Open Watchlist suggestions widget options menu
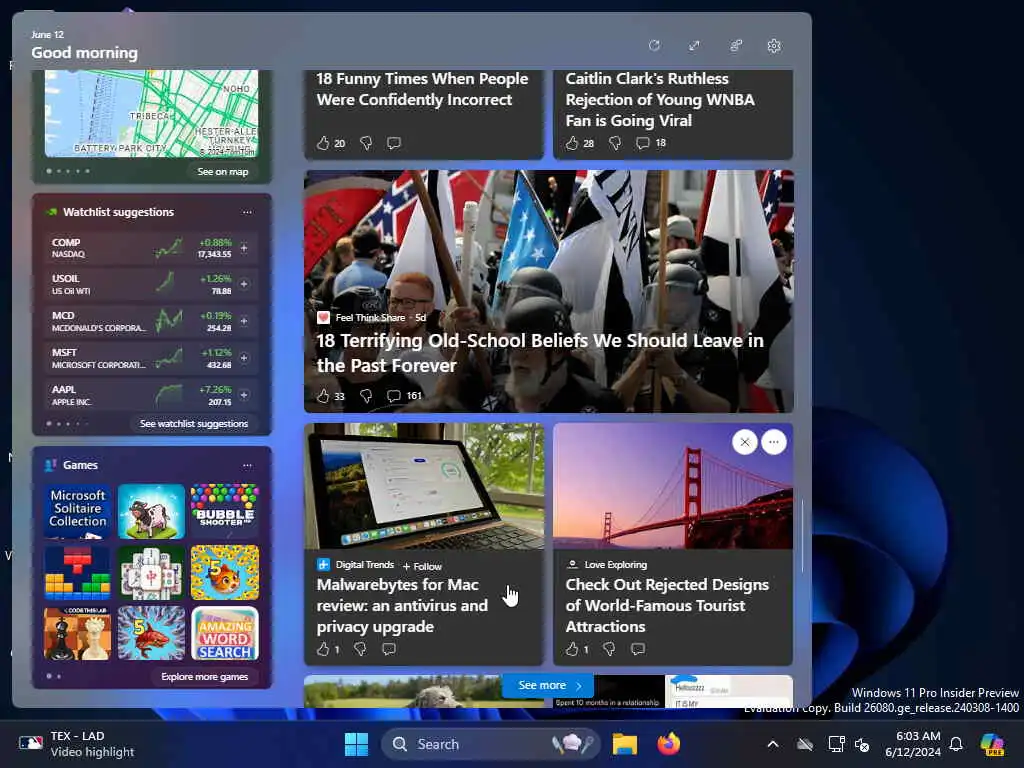The image size is (1024, 768). click(x=247, y=212)
